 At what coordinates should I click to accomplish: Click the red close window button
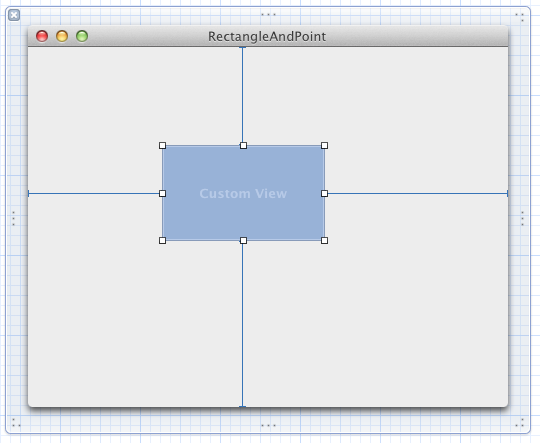(42, 36)
